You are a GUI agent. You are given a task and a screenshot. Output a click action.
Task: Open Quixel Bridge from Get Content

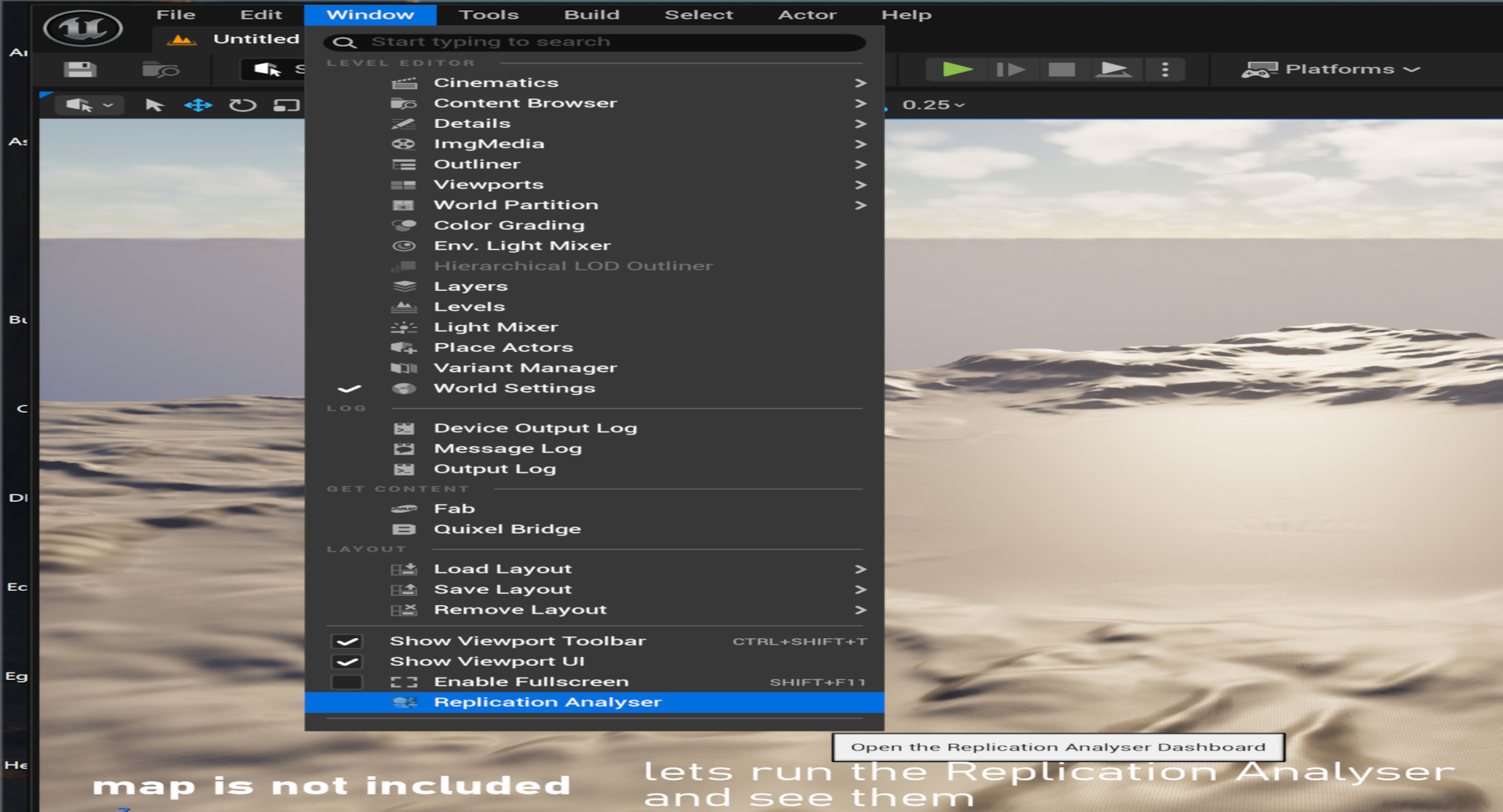[506, 529]
